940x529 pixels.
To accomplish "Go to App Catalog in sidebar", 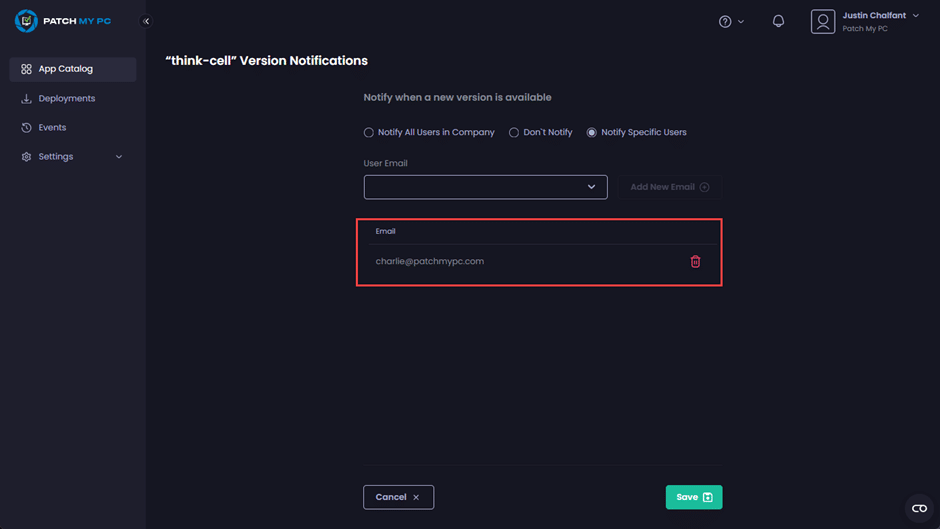I will 65,69.
